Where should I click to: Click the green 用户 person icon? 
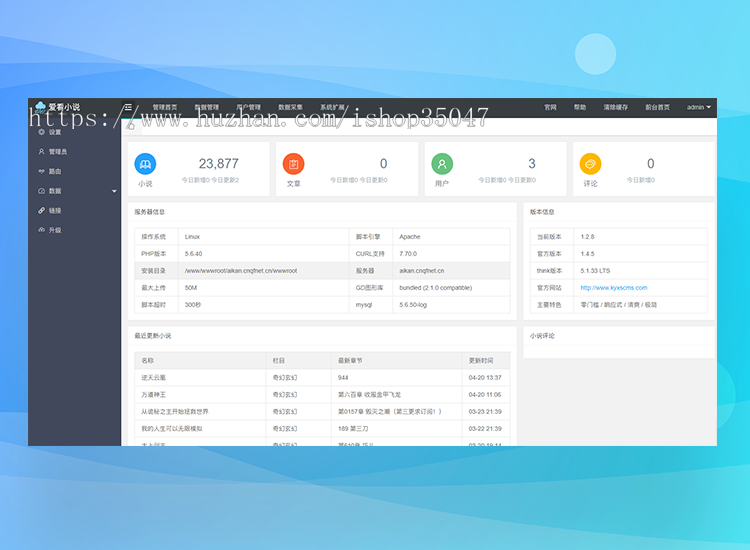point(442,164)
